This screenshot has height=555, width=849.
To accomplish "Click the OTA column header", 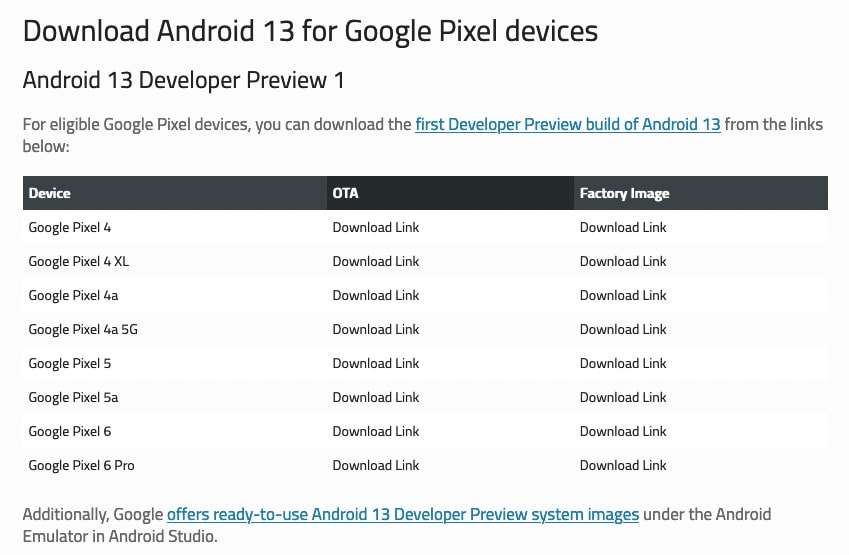I will point(450,193).
